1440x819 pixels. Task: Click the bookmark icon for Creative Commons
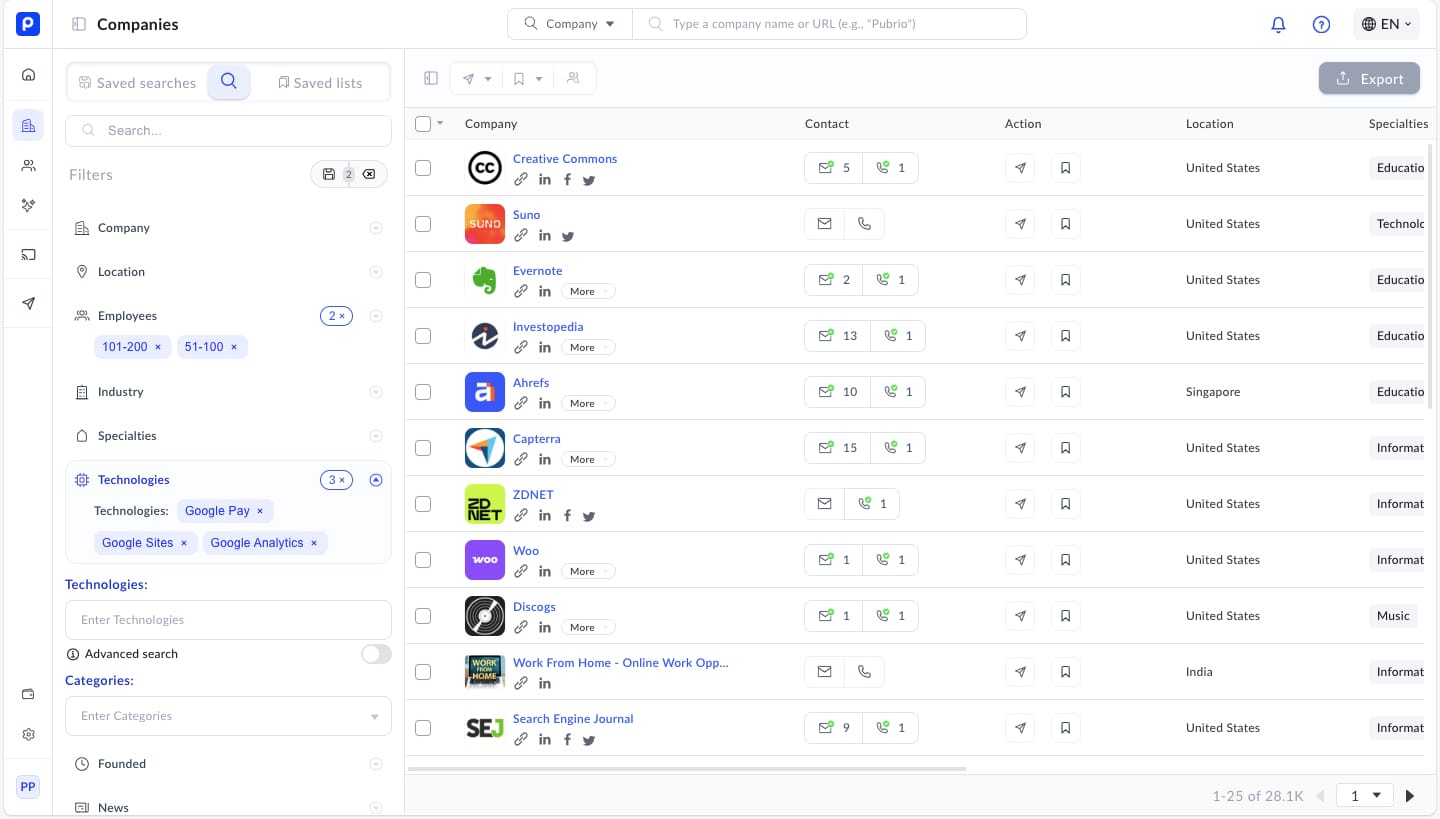pyautogui.click(x=1065, y=168)
